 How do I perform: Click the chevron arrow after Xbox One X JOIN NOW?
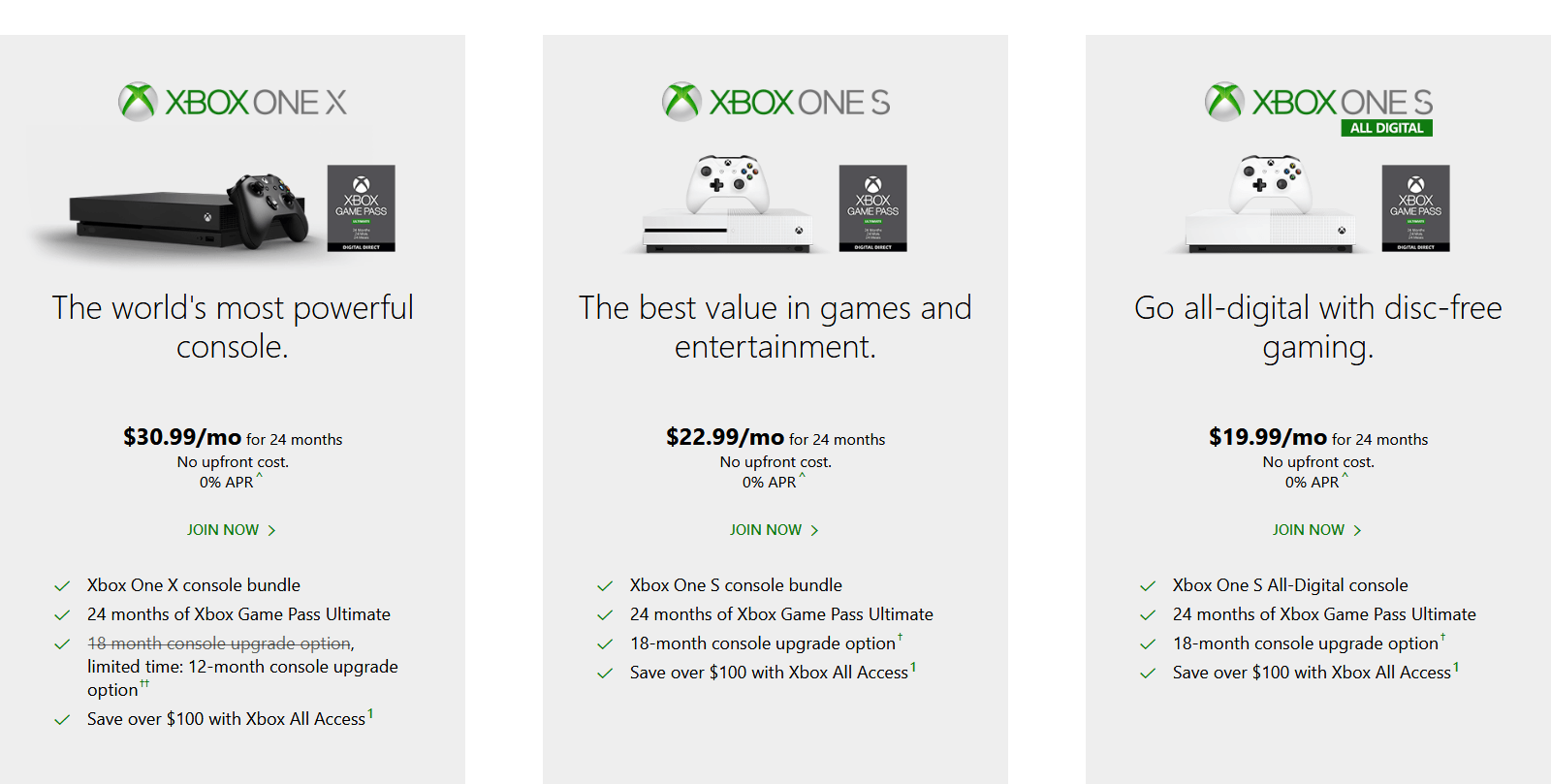[271, 530]
